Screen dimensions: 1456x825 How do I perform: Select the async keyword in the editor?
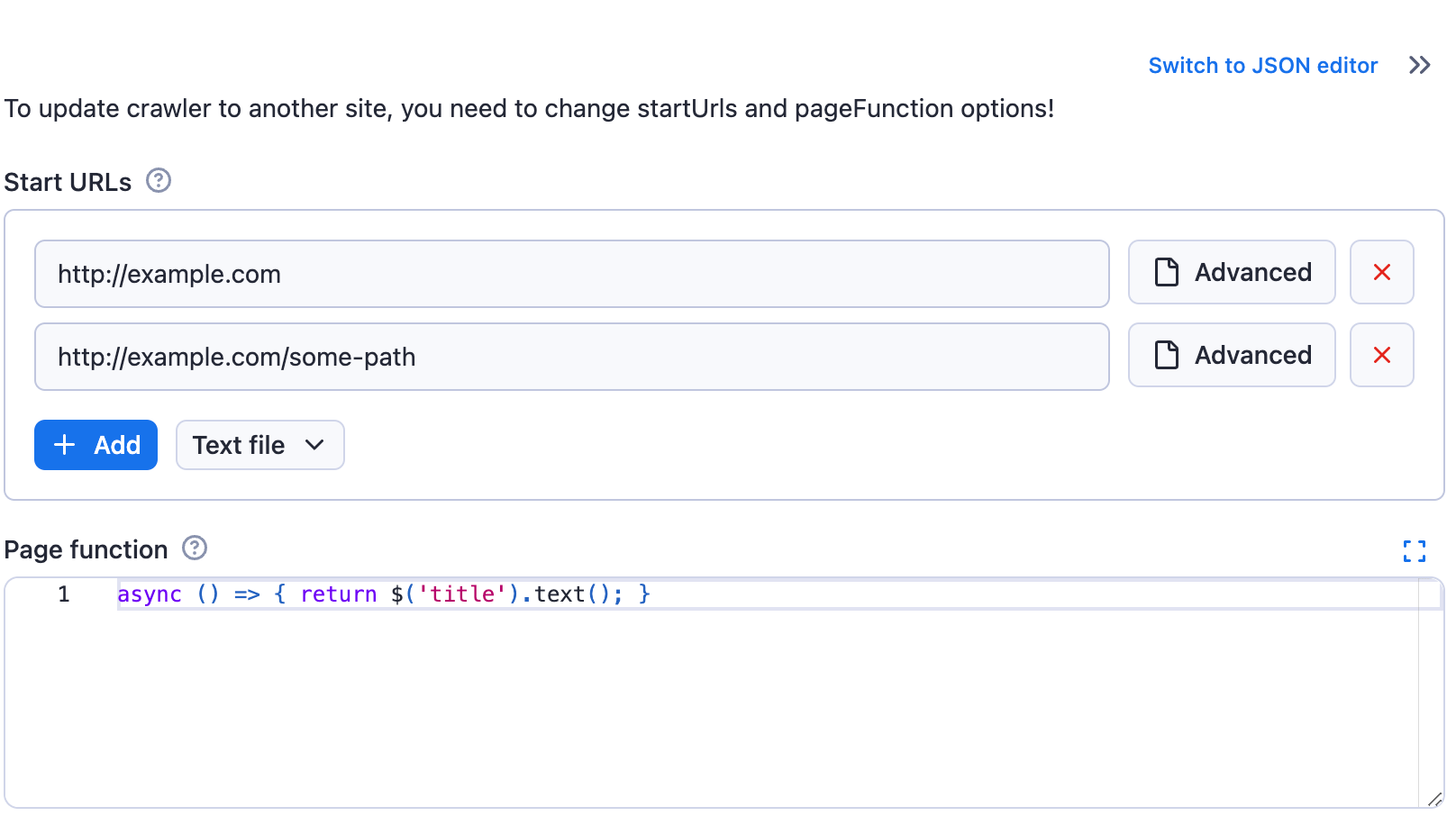pyautogui.click(x=150, y=594)
